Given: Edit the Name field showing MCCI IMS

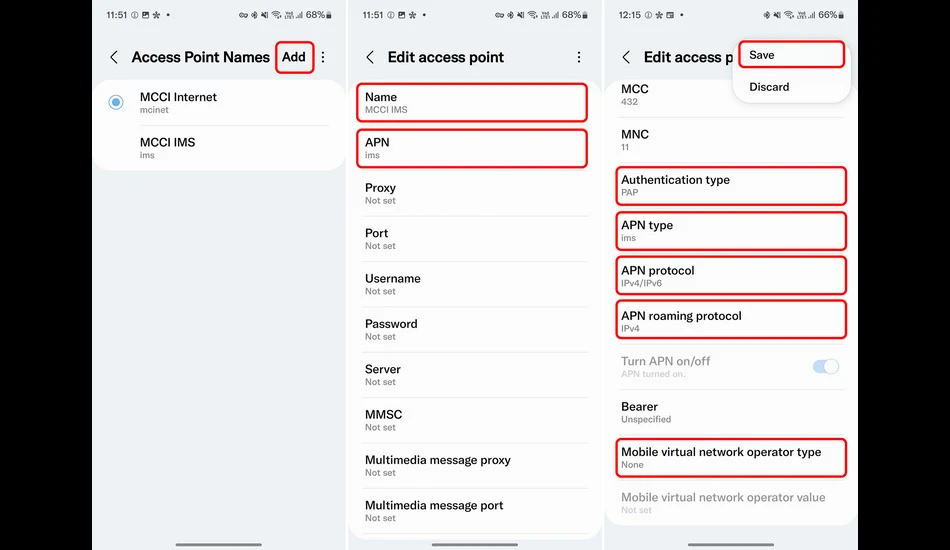Looking at the screenshot, I should 472,102.
